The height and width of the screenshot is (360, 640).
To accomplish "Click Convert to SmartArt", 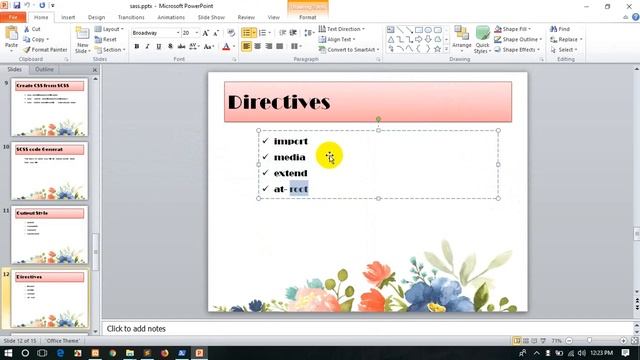I will coord(349,49).
